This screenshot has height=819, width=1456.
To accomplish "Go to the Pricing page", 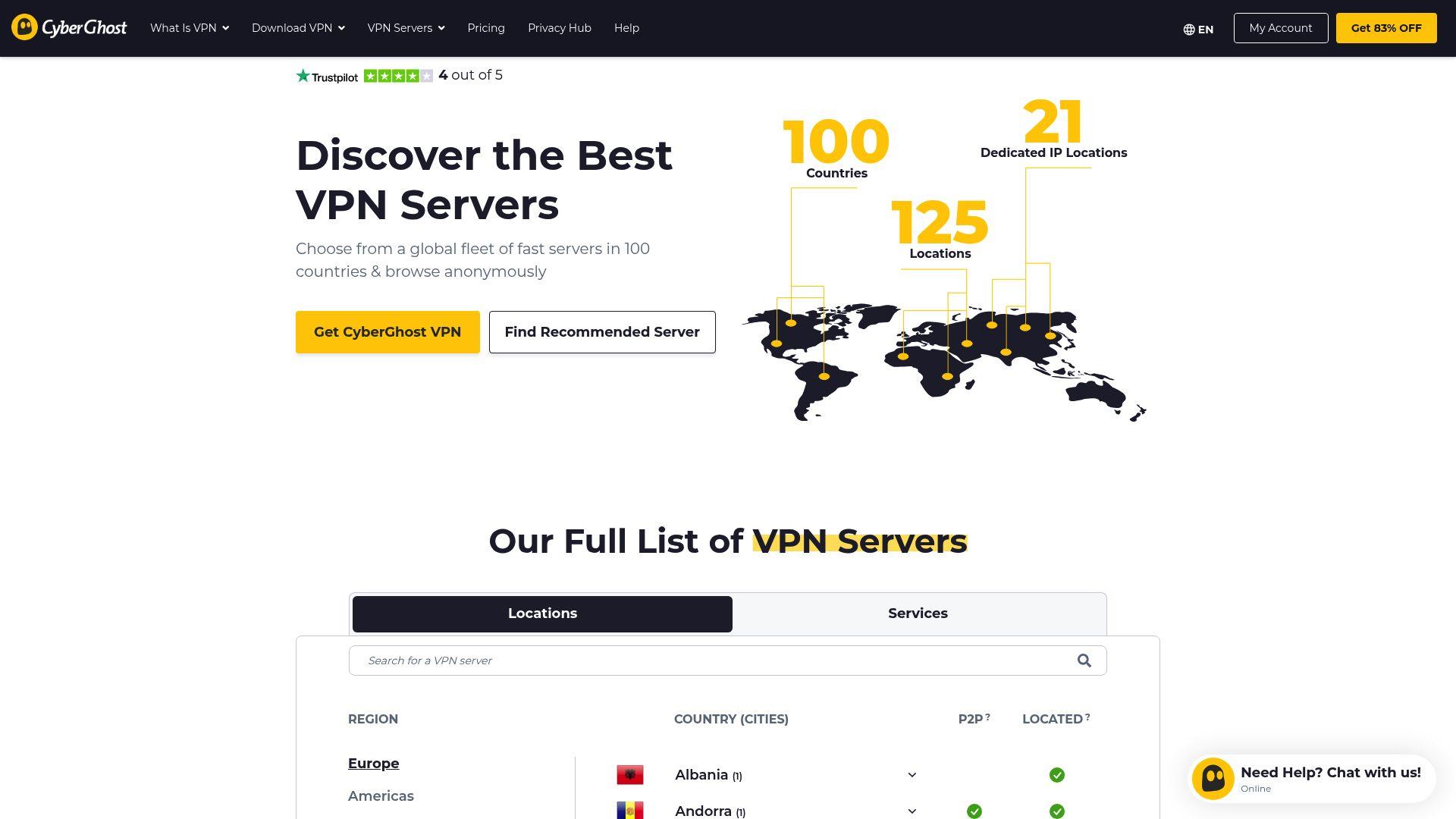I will pos(486,28).
